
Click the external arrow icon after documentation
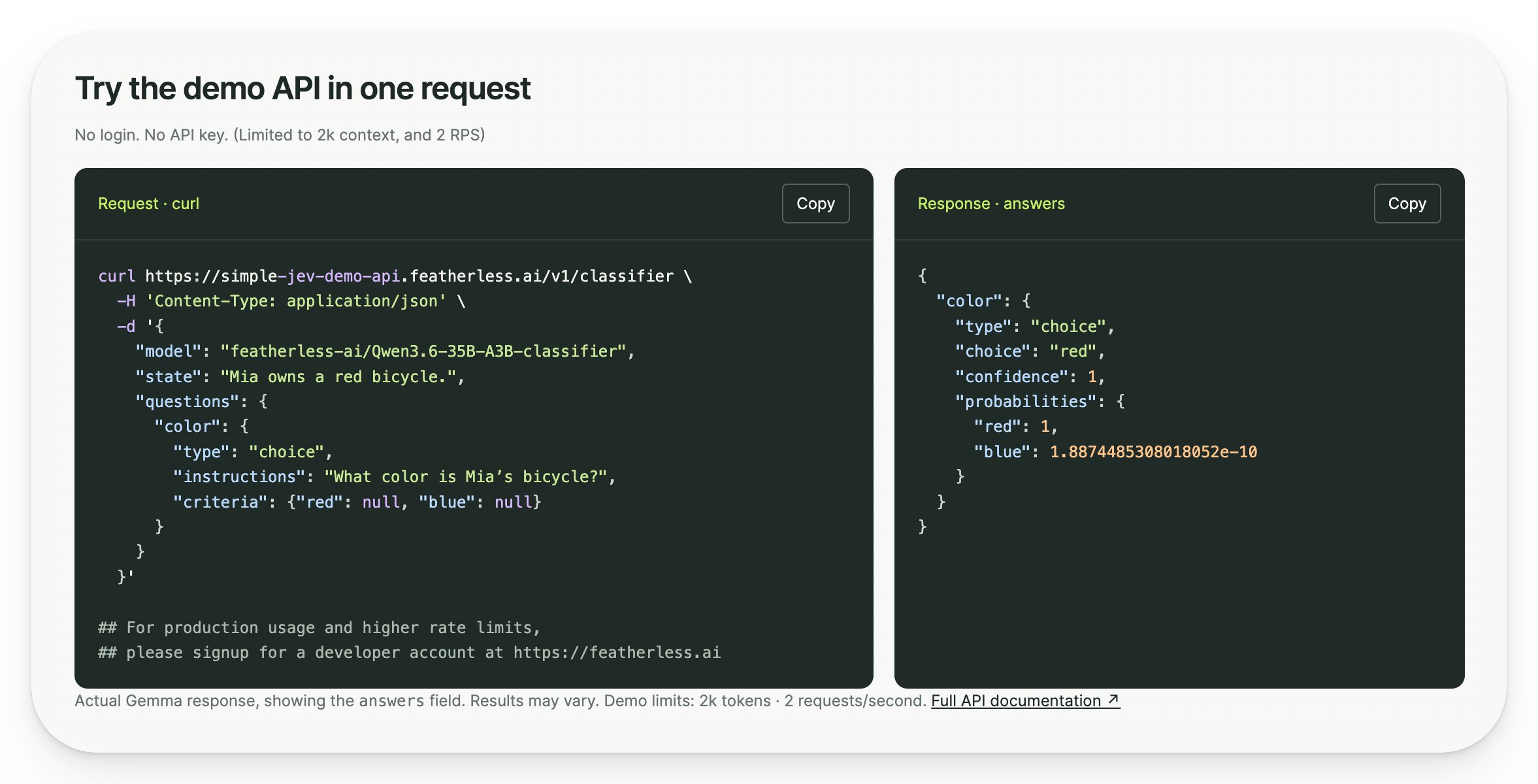coord(1113,700)
